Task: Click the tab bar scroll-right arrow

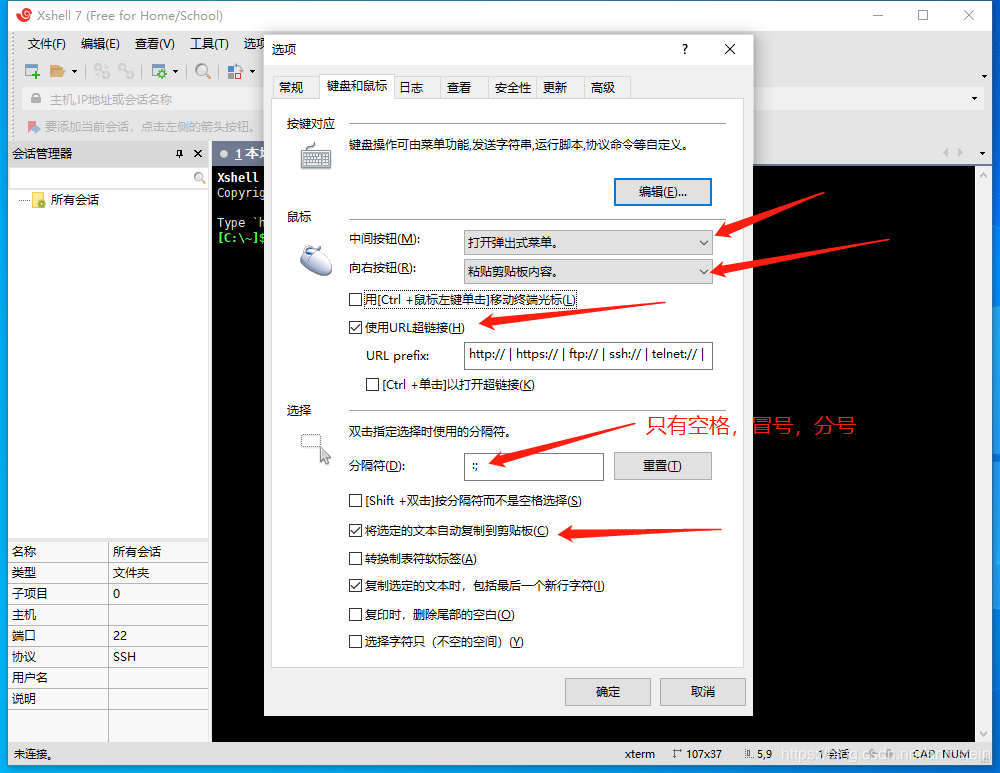Action: 960,153
